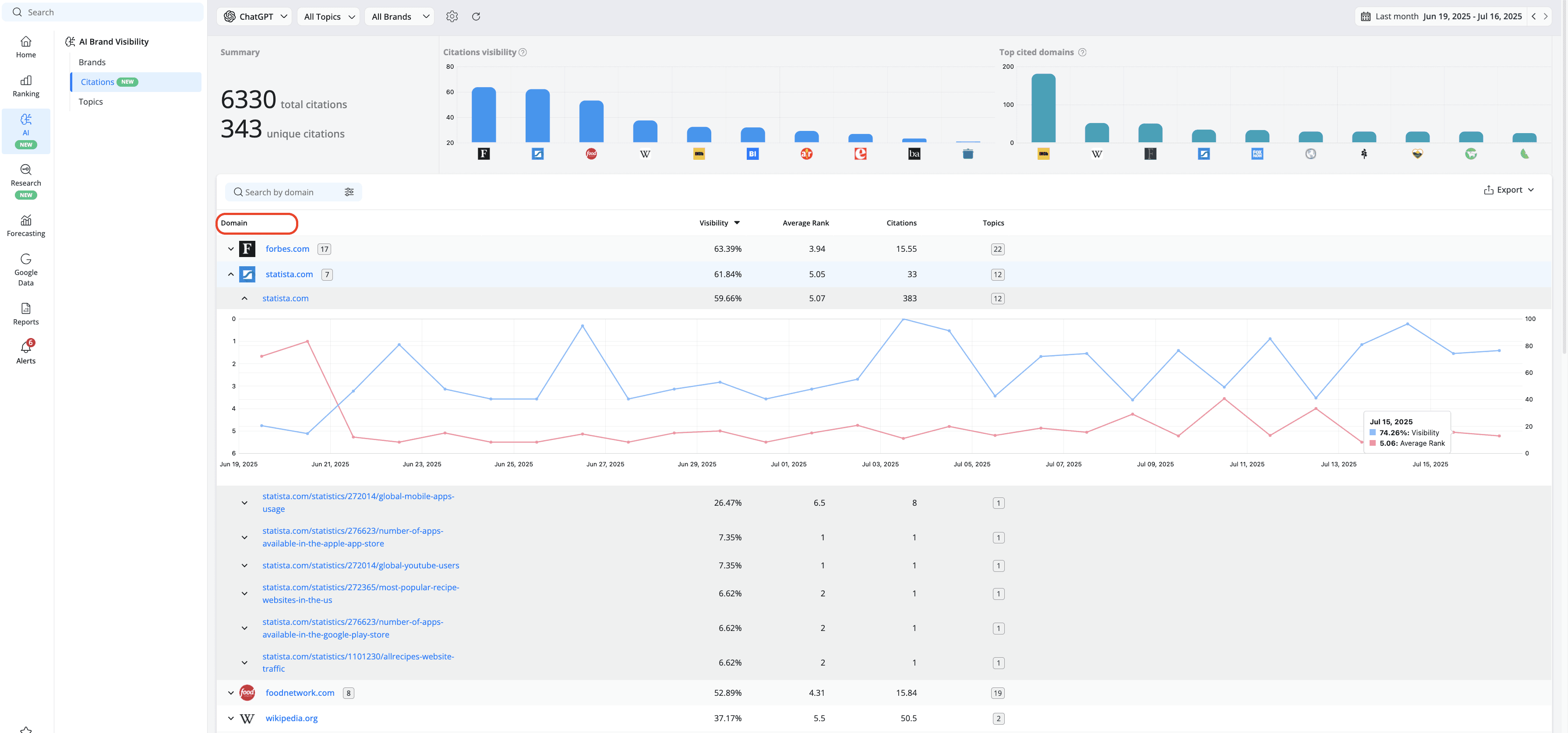The image size is (1568, 733).
Task: Click the Citations visibility help icon
Action: pos(523,52)
